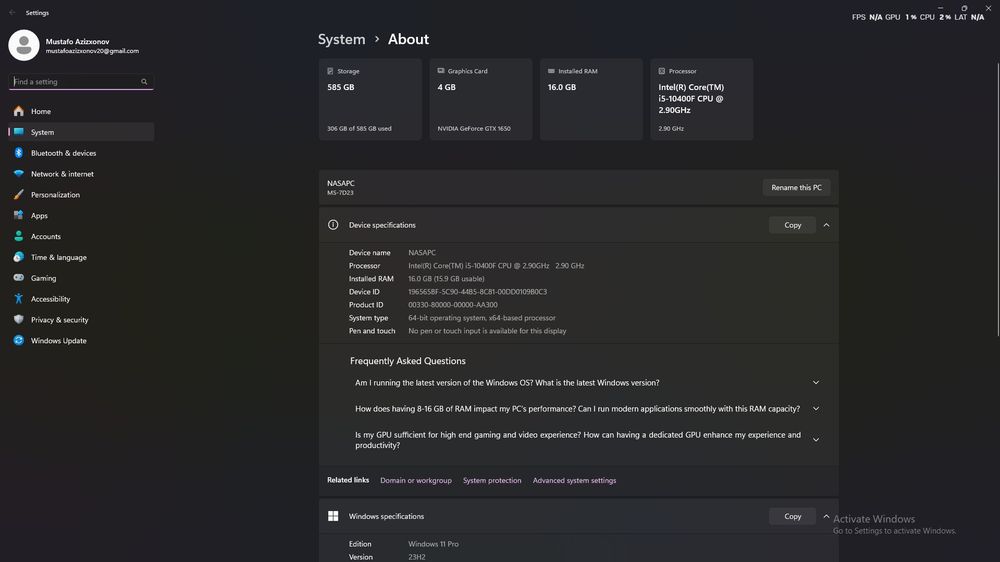Click the Rename this PC button
Image resolution: width=1000 pixels, height=562 pixels.
(x=796, y=188)
